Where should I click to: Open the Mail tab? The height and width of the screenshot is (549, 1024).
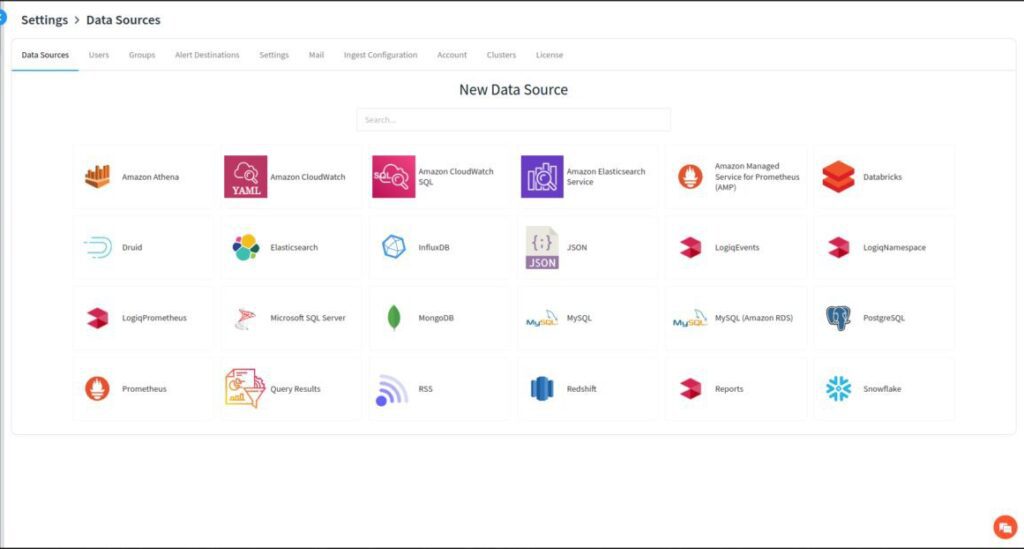click(x=316, y=55)
